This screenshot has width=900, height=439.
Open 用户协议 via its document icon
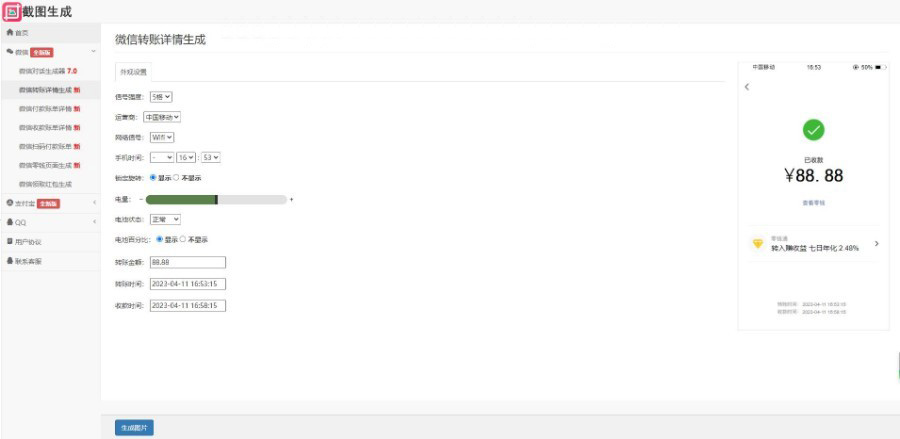[x=10, y=242]
